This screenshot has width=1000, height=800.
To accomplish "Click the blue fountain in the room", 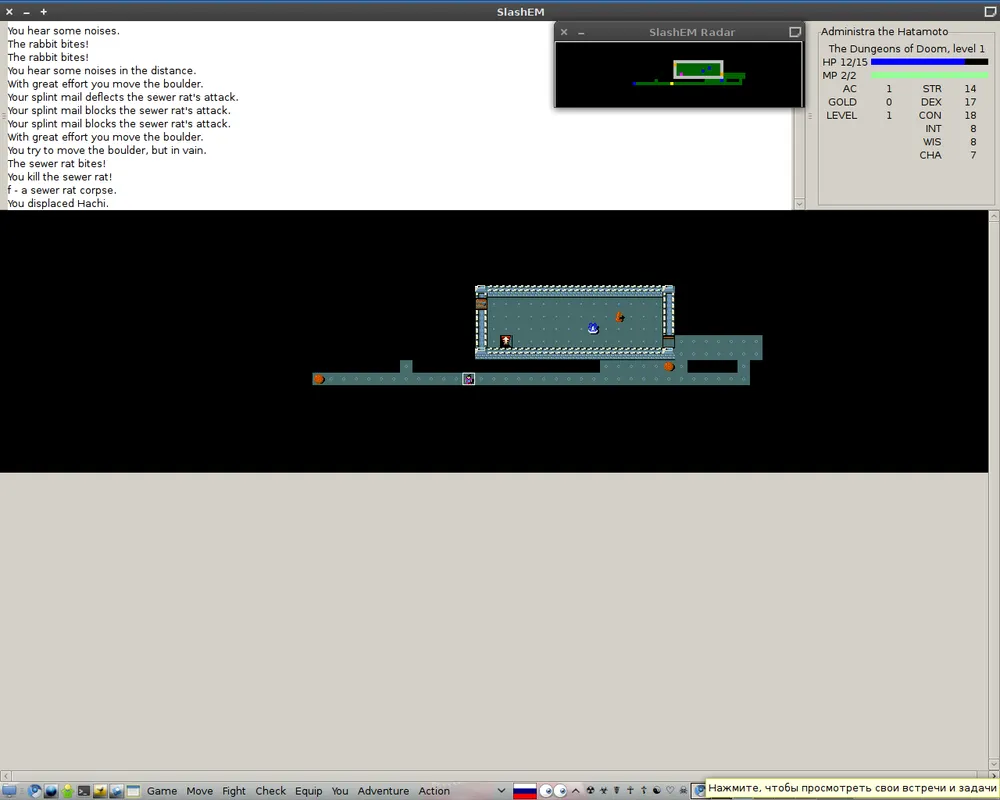I will [593, 328].
